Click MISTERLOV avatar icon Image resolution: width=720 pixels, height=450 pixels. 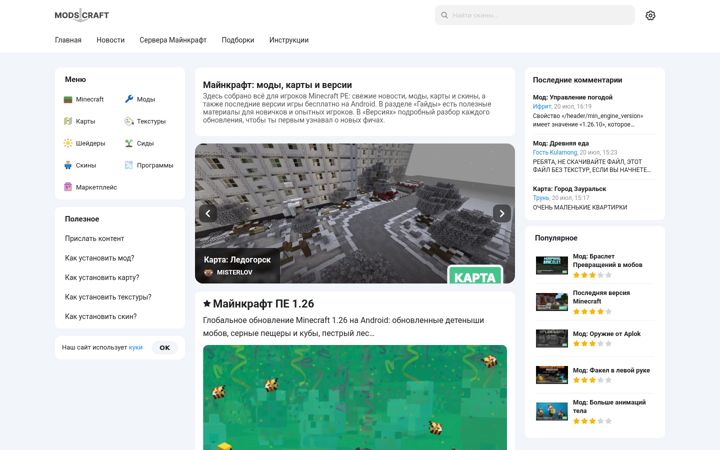pos(208,273)
